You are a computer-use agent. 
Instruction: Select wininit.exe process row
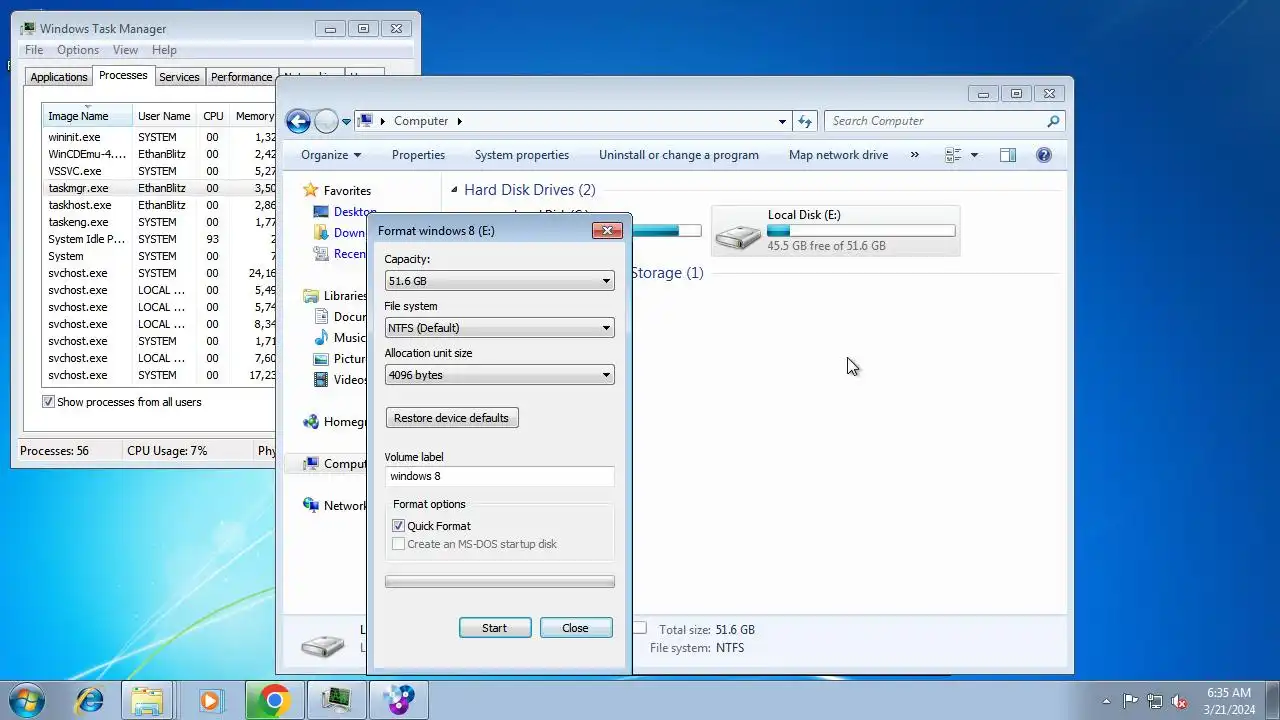(159, 137)
